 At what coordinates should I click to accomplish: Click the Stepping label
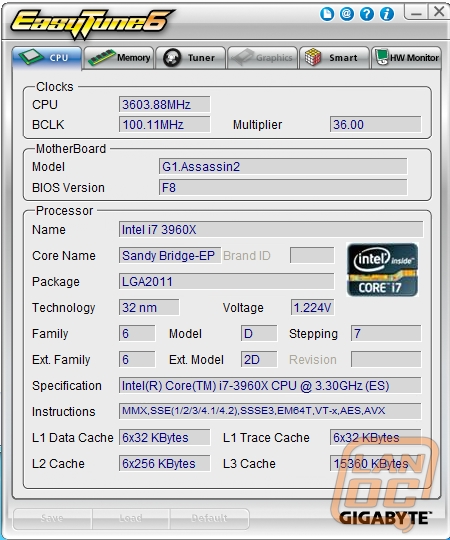[x=313, y=334]
